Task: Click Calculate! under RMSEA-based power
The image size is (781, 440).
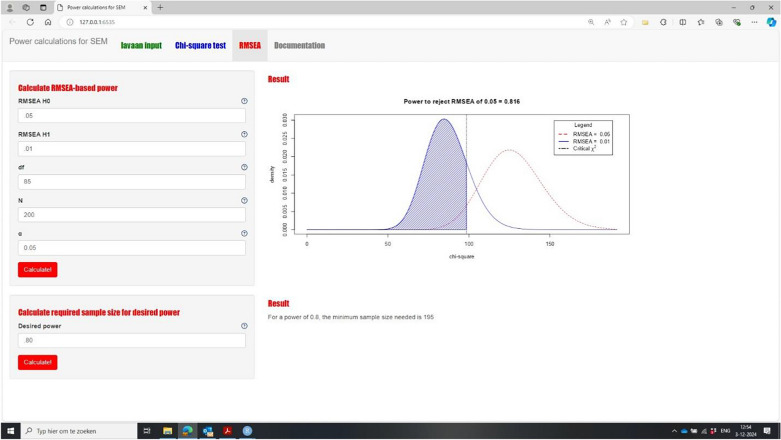Action: pos(37,270)
